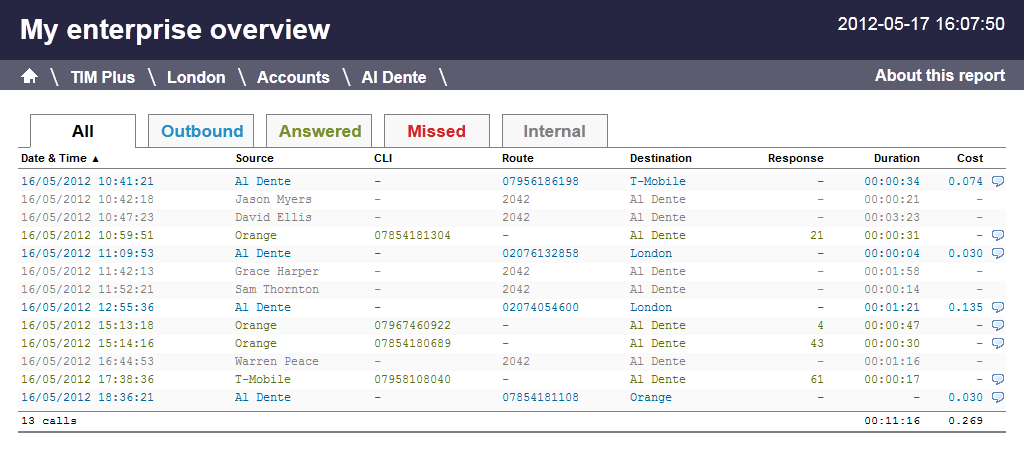1024x454 pixels.
Task: Go to London in breadcrumb
Action: click(196, 77)
